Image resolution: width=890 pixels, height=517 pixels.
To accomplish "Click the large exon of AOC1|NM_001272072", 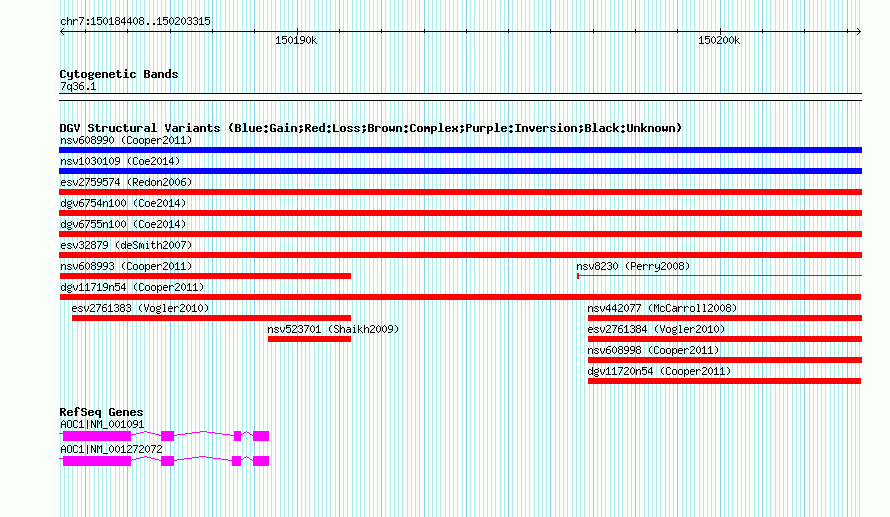I will point(97,461).
